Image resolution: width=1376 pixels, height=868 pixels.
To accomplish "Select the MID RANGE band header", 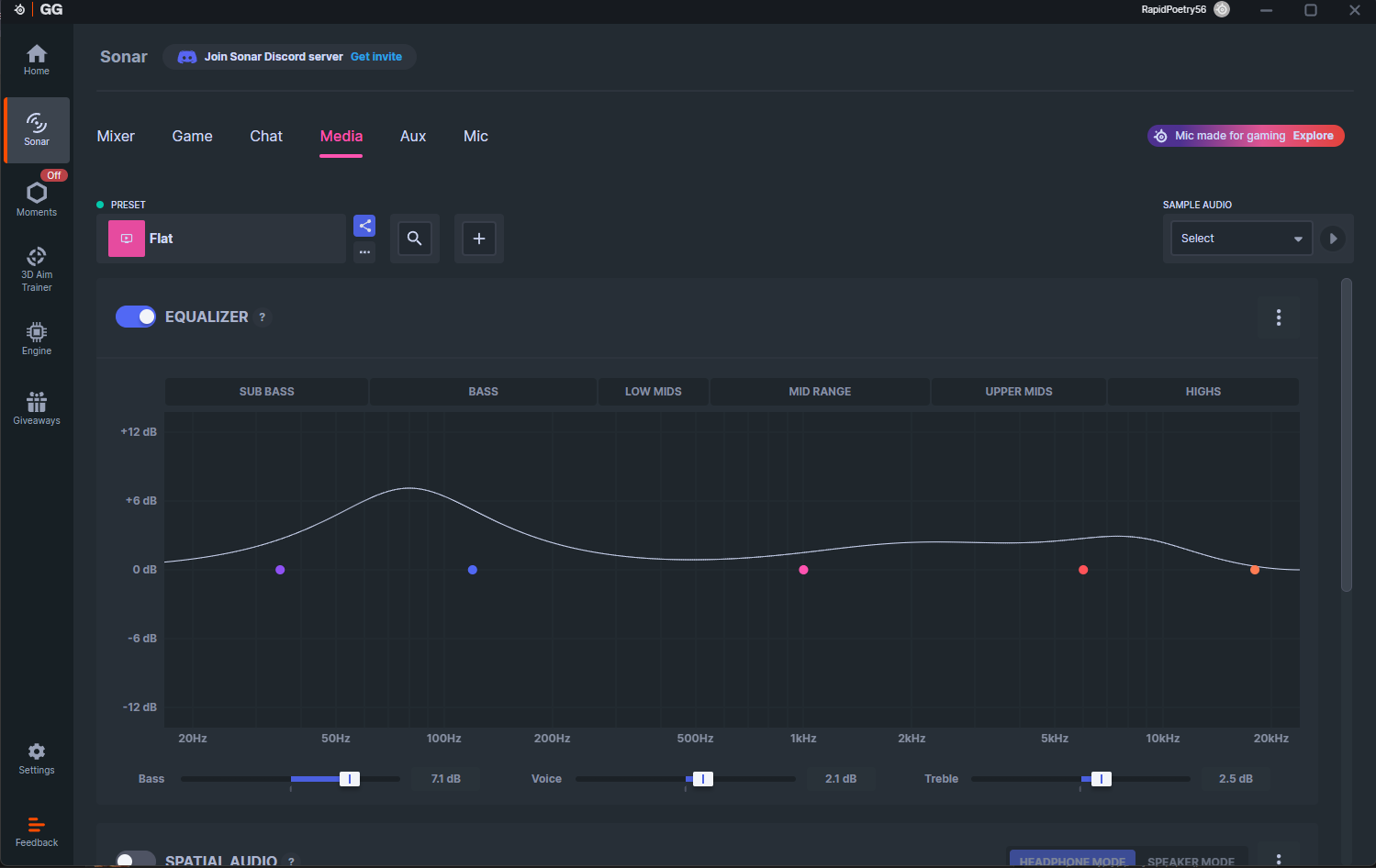I will pos(820,392).
